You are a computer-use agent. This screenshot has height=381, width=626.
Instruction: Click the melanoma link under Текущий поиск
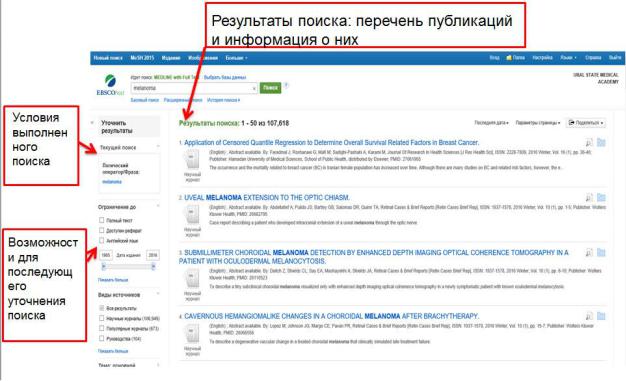click(112, 182)
